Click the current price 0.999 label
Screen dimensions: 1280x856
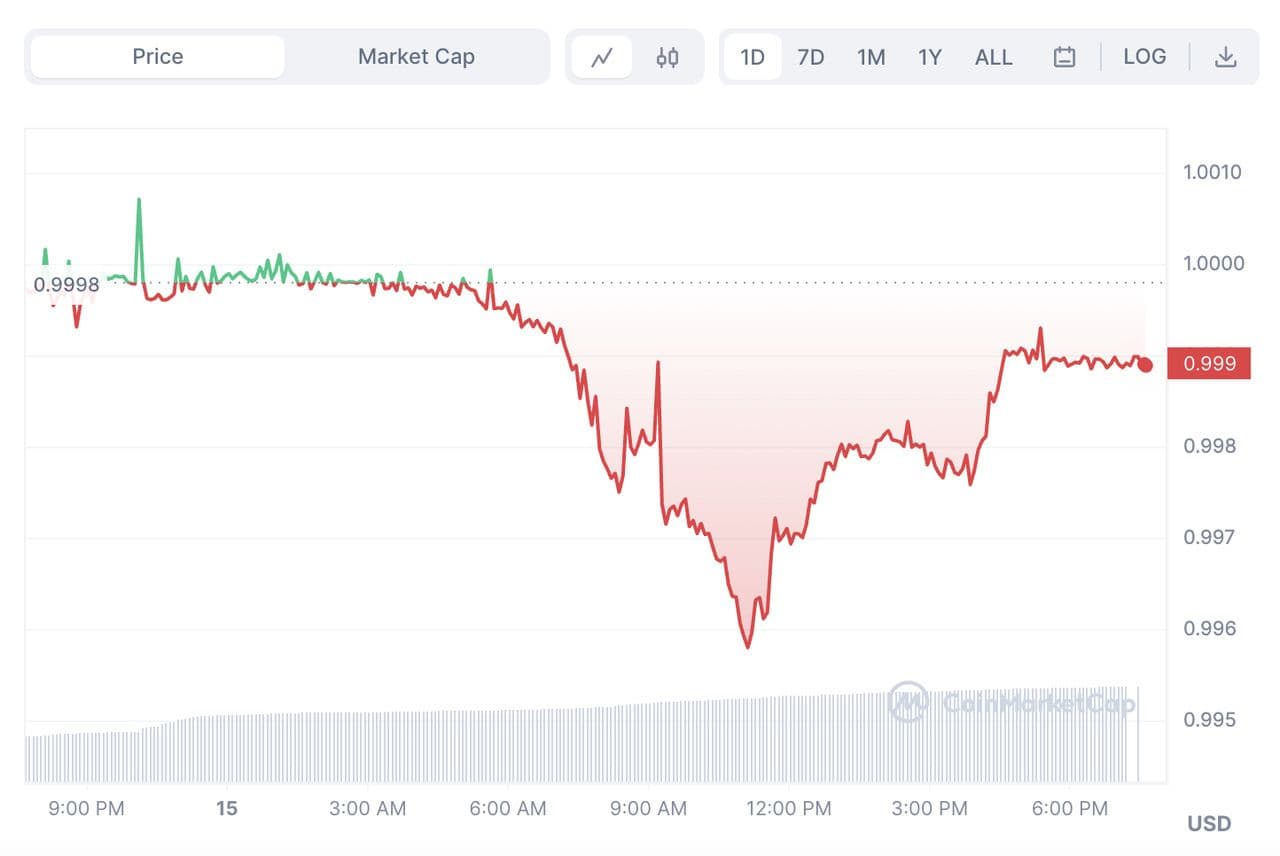click(x=1209, y=364)
